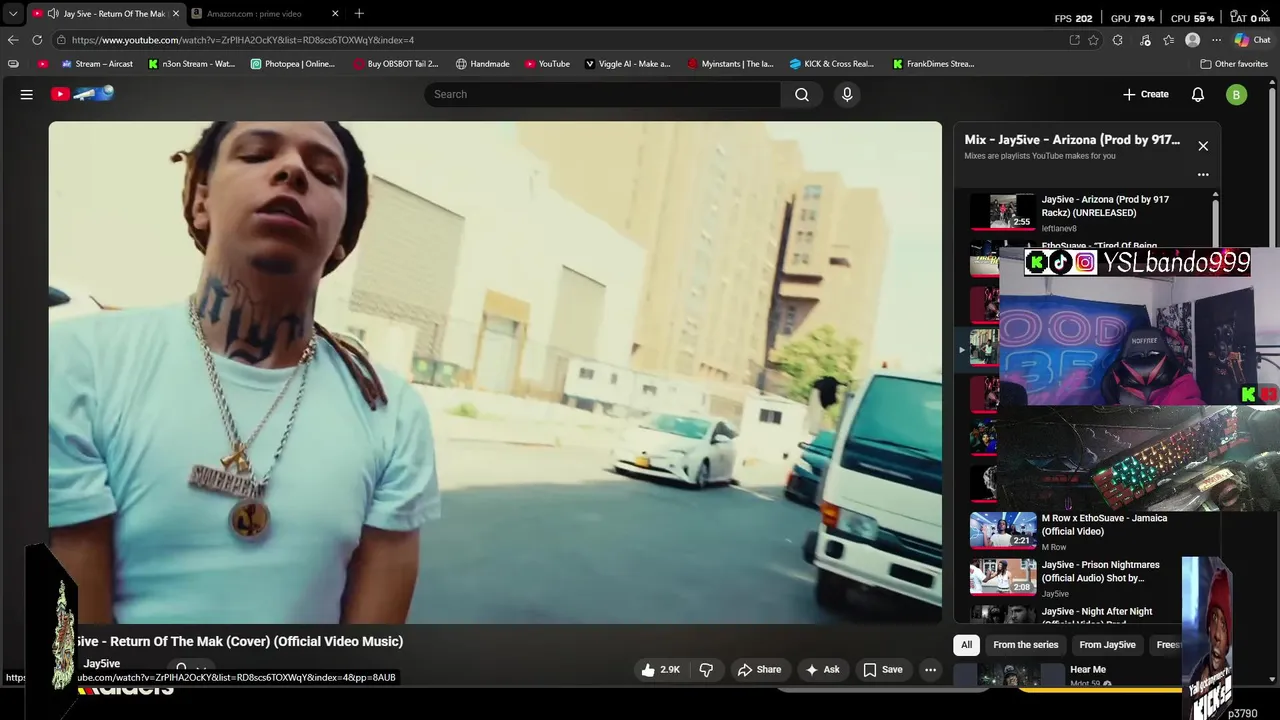This screenshot has width=1280, height=720.
Task: Open browser extensions icon in toolbar
Action: [1117, 40]
